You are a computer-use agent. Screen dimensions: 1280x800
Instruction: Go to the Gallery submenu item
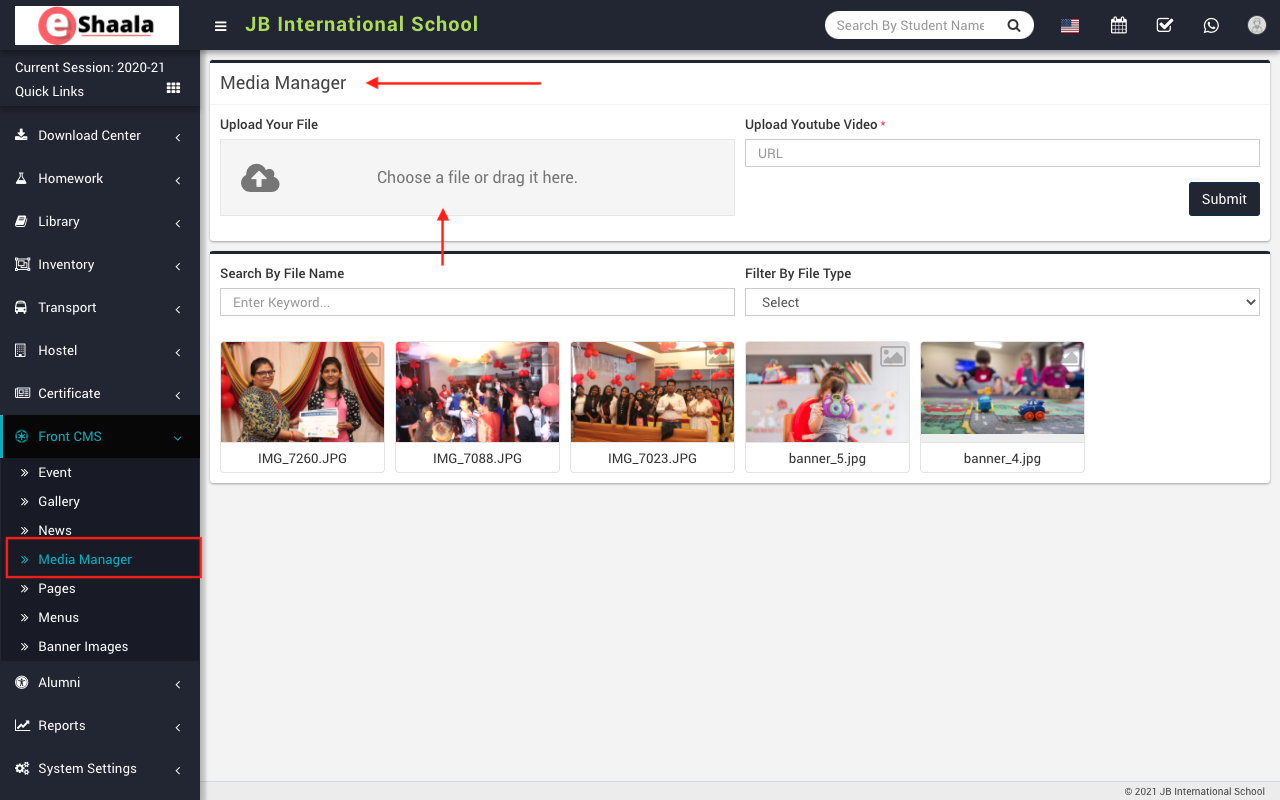[59, 502]
